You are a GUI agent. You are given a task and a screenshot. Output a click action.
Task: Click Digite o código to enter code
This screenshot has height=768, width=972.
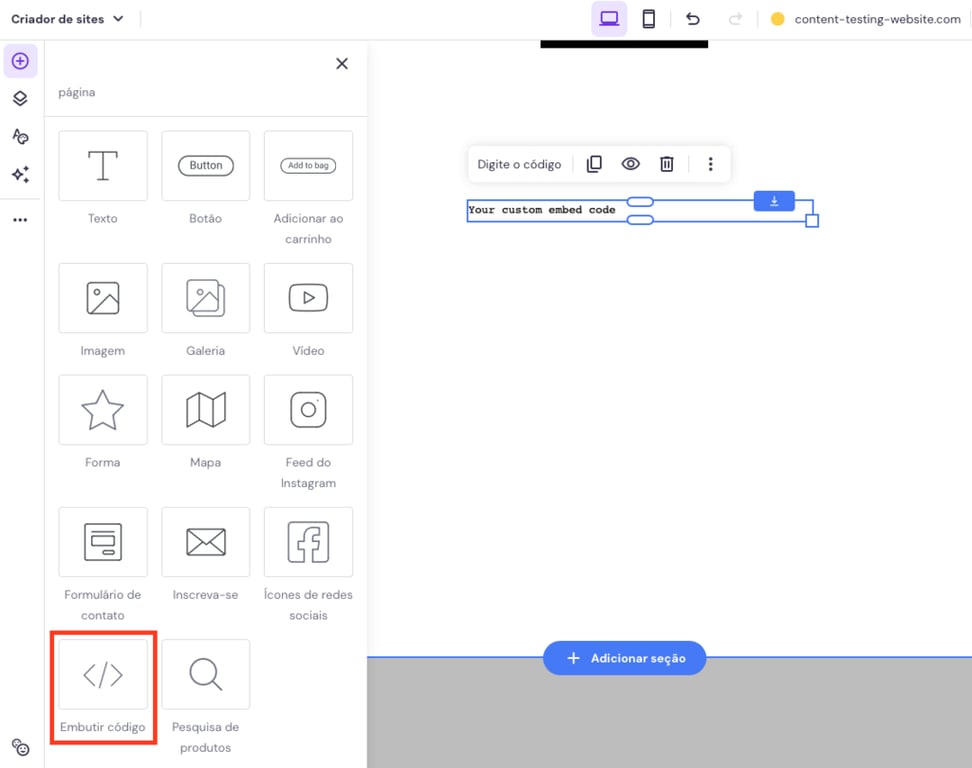520,164
